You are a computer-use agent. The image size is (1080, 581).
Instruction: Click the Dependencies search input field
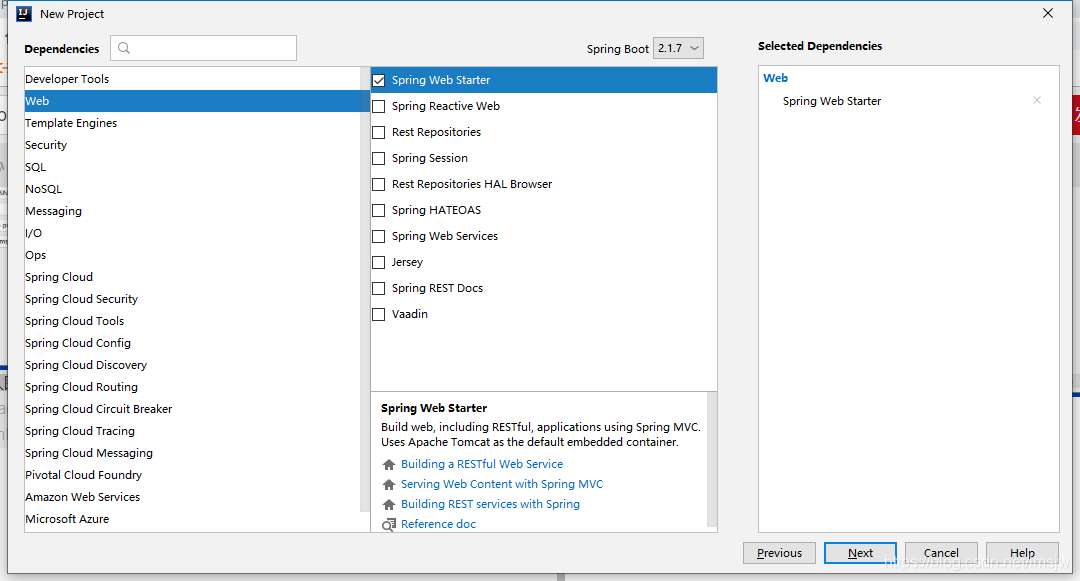click(x=203, y=48)
